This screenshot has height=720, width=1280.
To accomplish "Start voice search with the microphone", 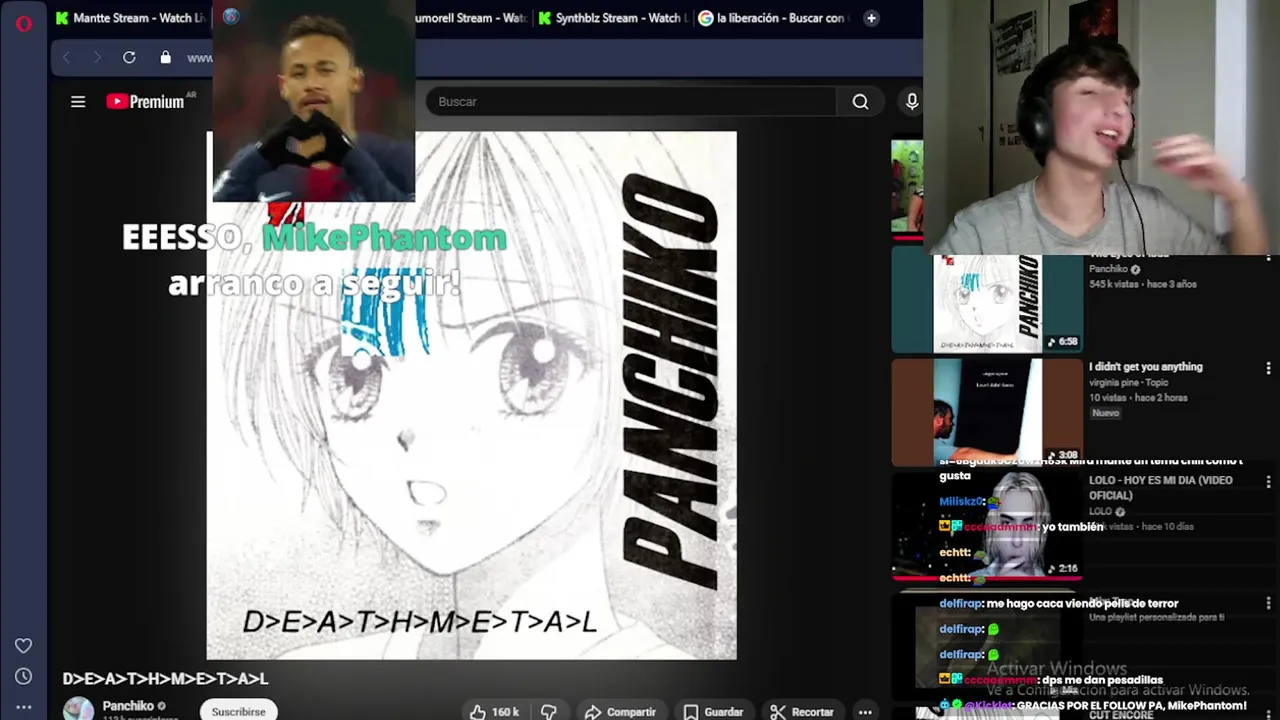I will (x=911, y=101).
